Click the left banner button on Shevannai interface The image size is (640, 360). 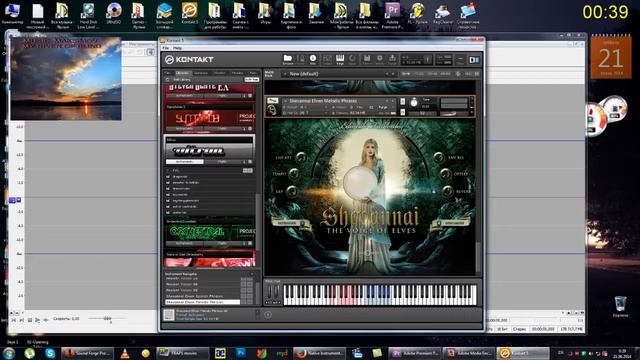pos(290,223)
